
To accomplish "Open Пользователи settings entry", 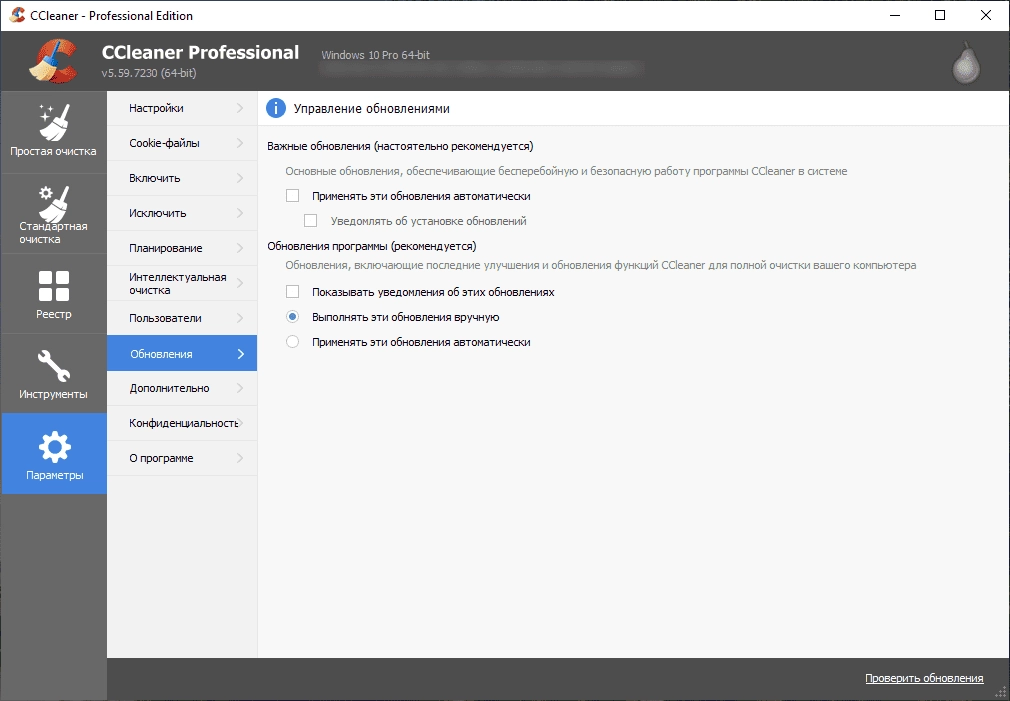I will click(182, 318).
